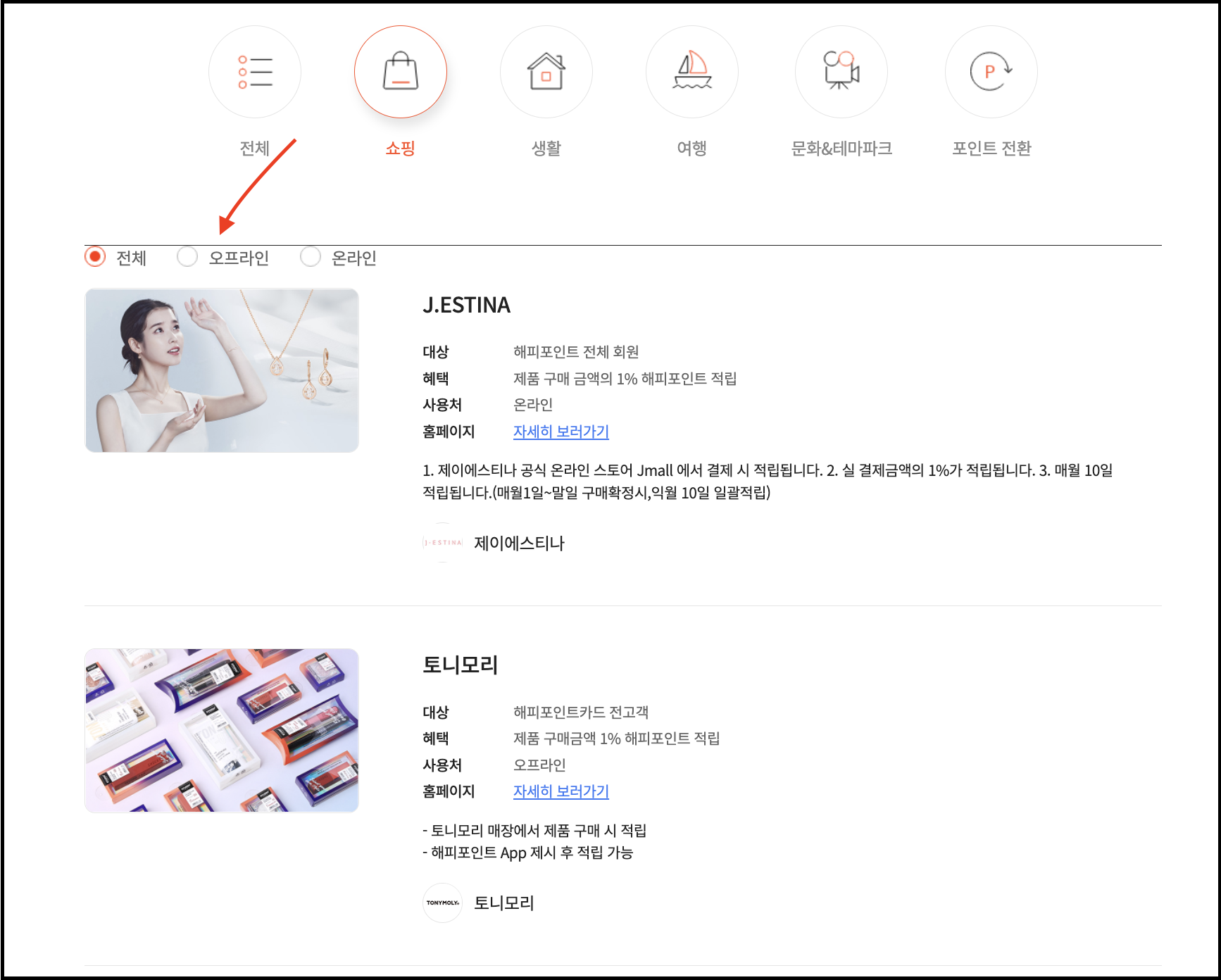Select the 여행 sailboat icon
The width and height of the screenshot is (1221, 980).
point(692,72)
